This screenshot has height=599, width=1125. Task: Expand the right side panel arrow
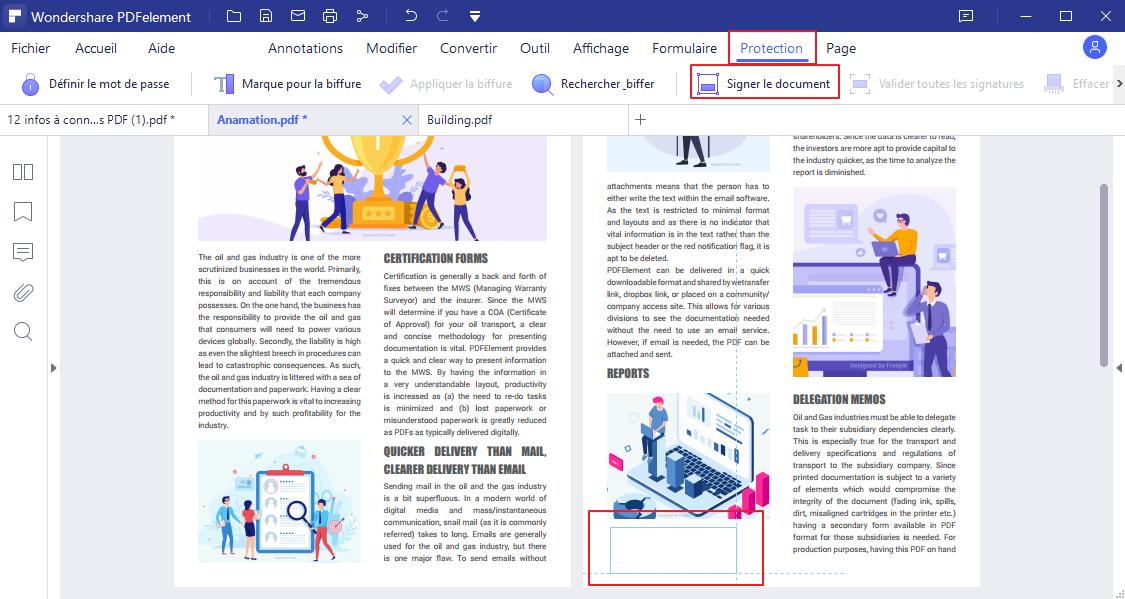[1119, 368]
